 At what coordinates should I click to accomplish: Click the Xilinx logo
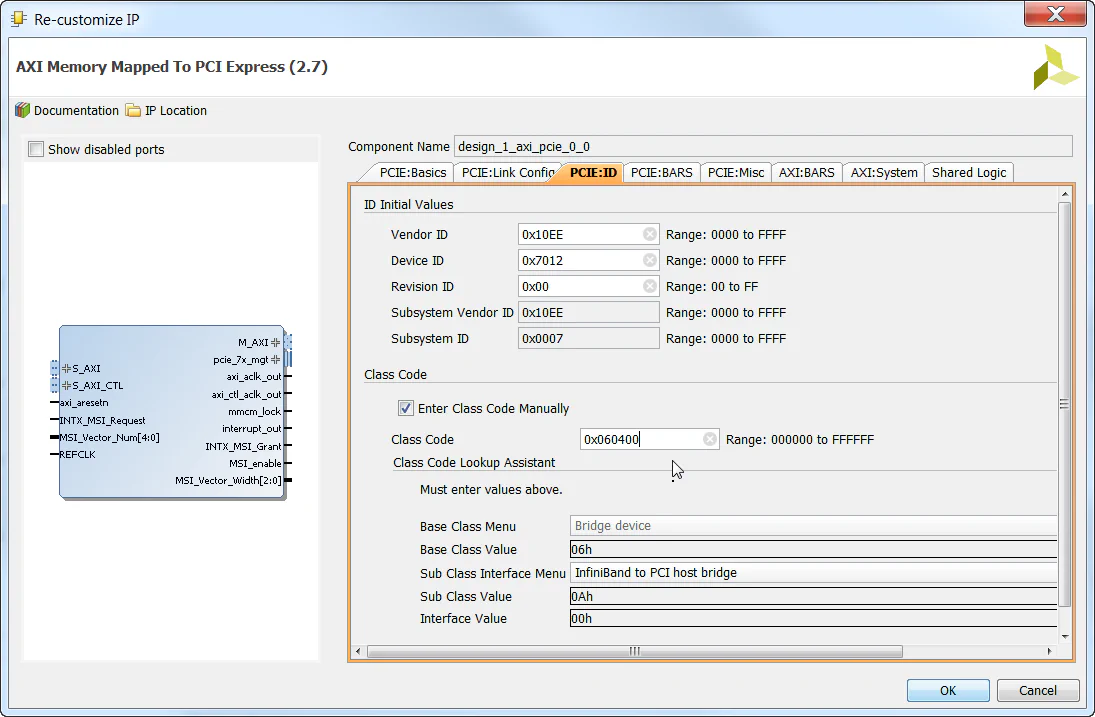1055,66
